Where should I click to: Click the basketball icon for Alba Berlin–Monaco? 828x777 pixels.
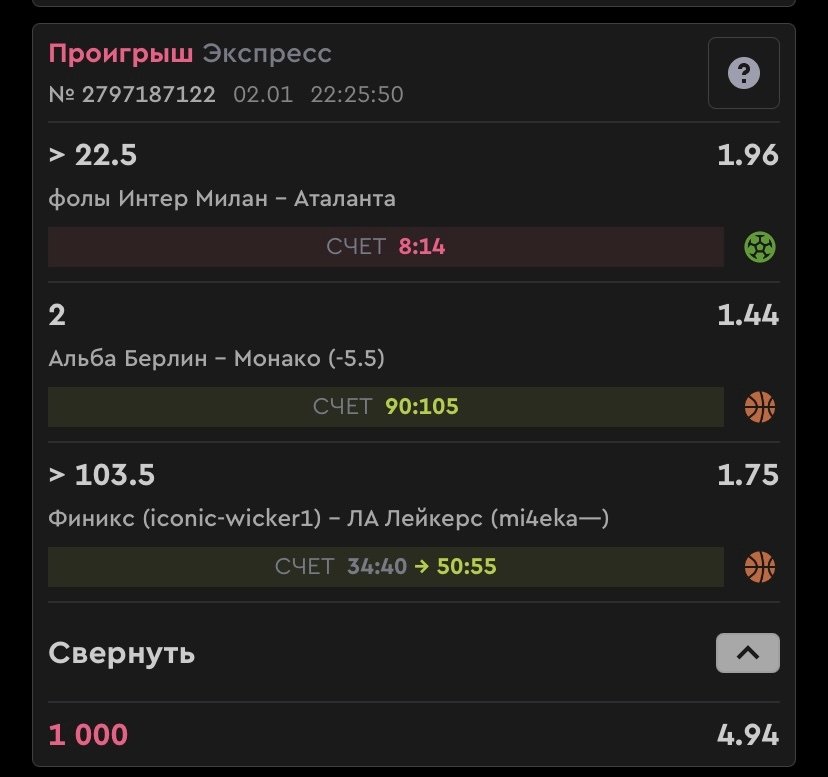click(x=760, y=407)
